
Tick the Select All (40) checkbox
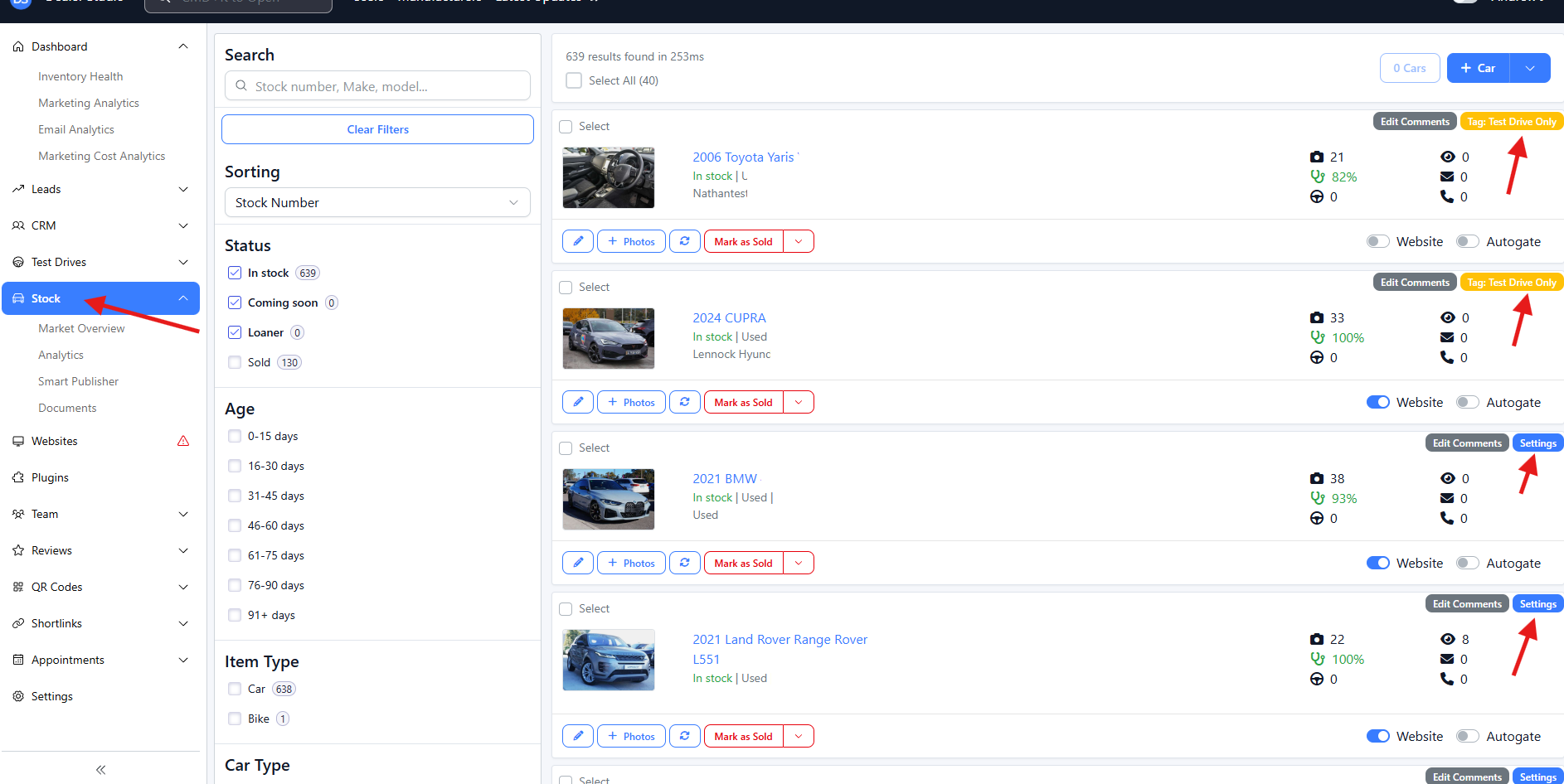(x=574, y=80)
